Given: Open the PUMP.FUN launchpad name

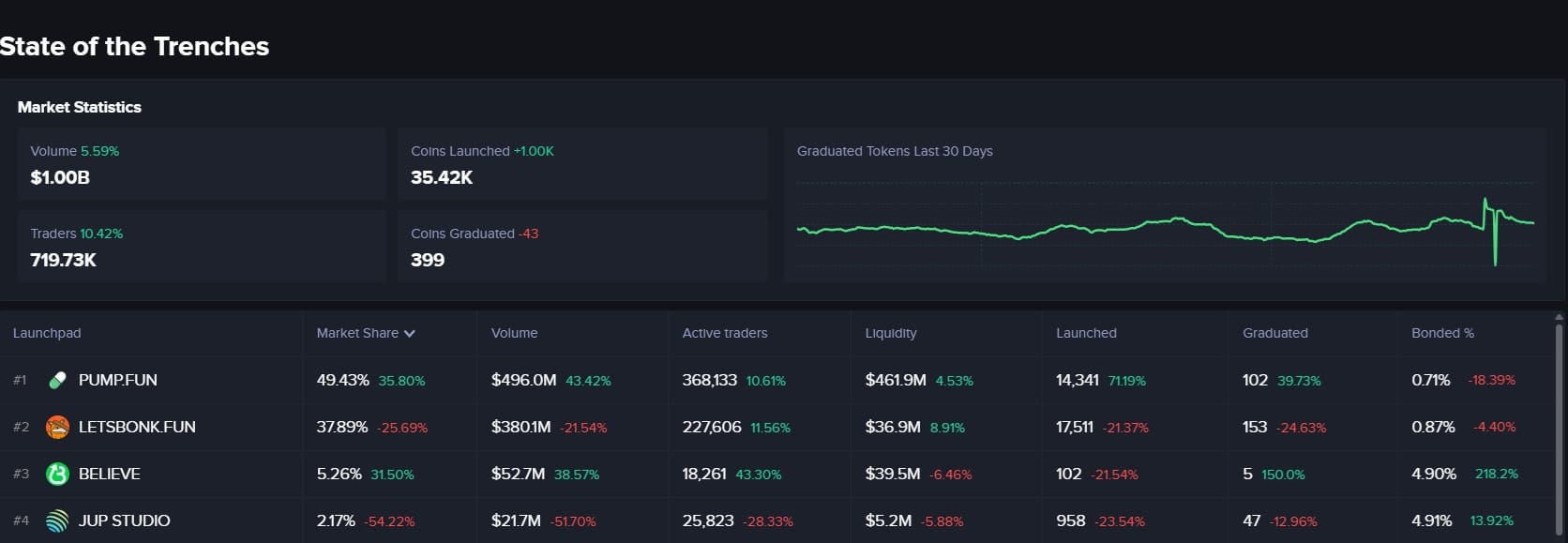Looking at the screenshot, I should tap(118, 380).
